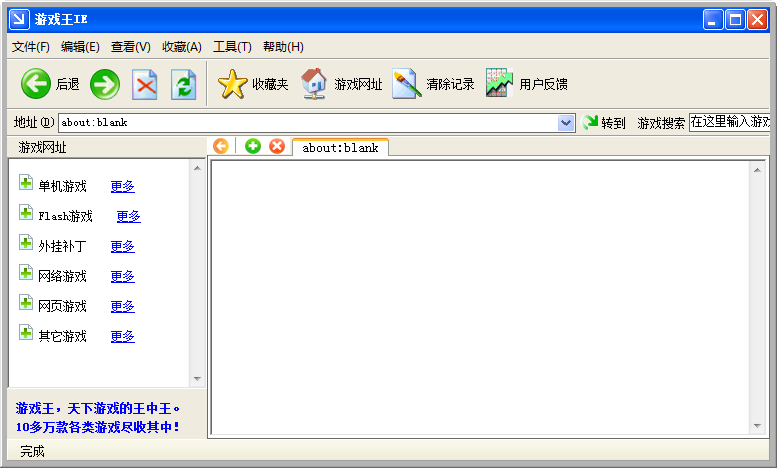Click page scrollbar up arrow
The width and height of the screenshot is (777, 468).
pyautogui.click(x=757, y=170)
